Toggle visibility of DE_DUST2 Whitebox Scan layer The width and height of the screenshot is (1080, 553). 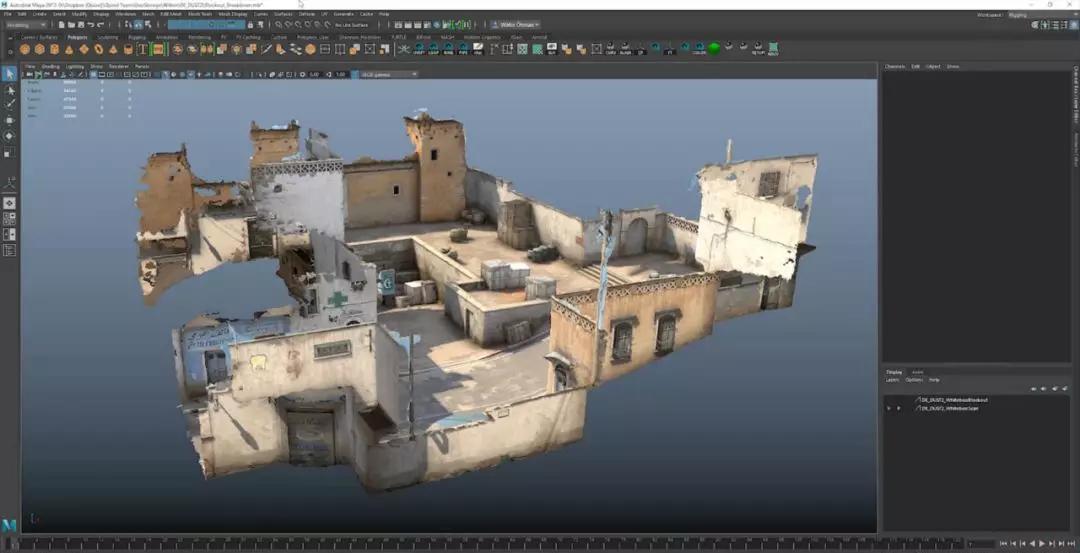pos(889,408)
